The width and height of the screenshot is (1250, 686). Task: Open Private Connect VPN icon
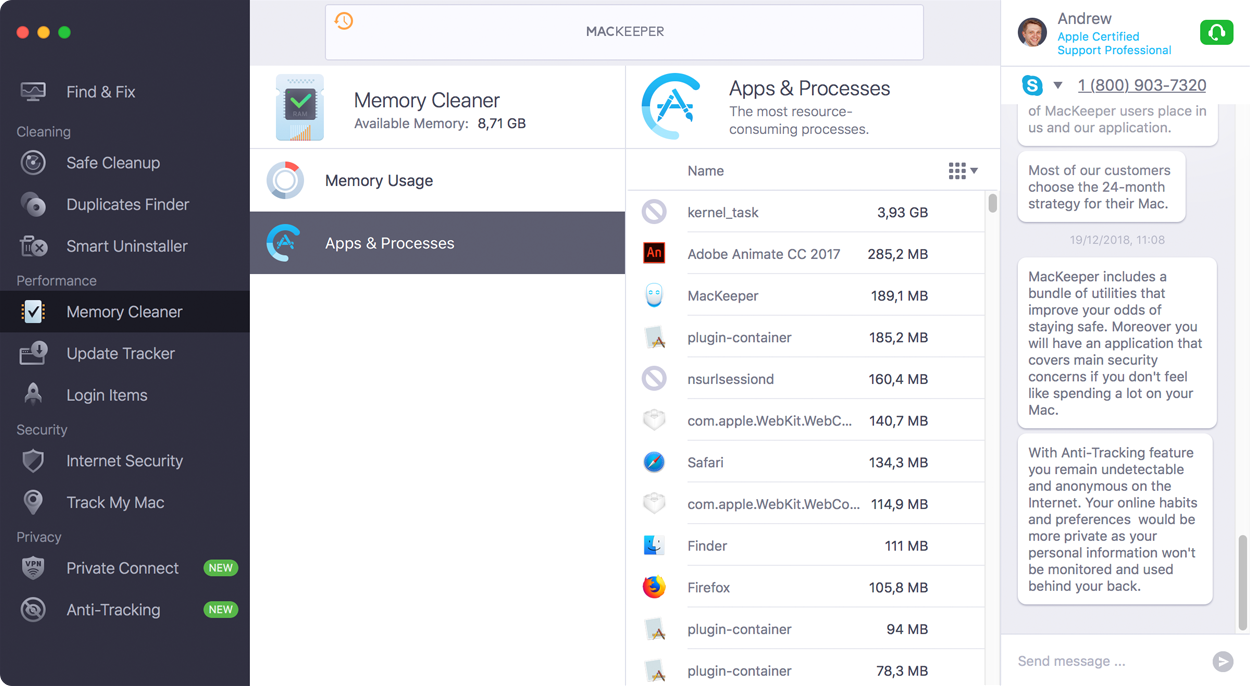(x=33, y=568)
